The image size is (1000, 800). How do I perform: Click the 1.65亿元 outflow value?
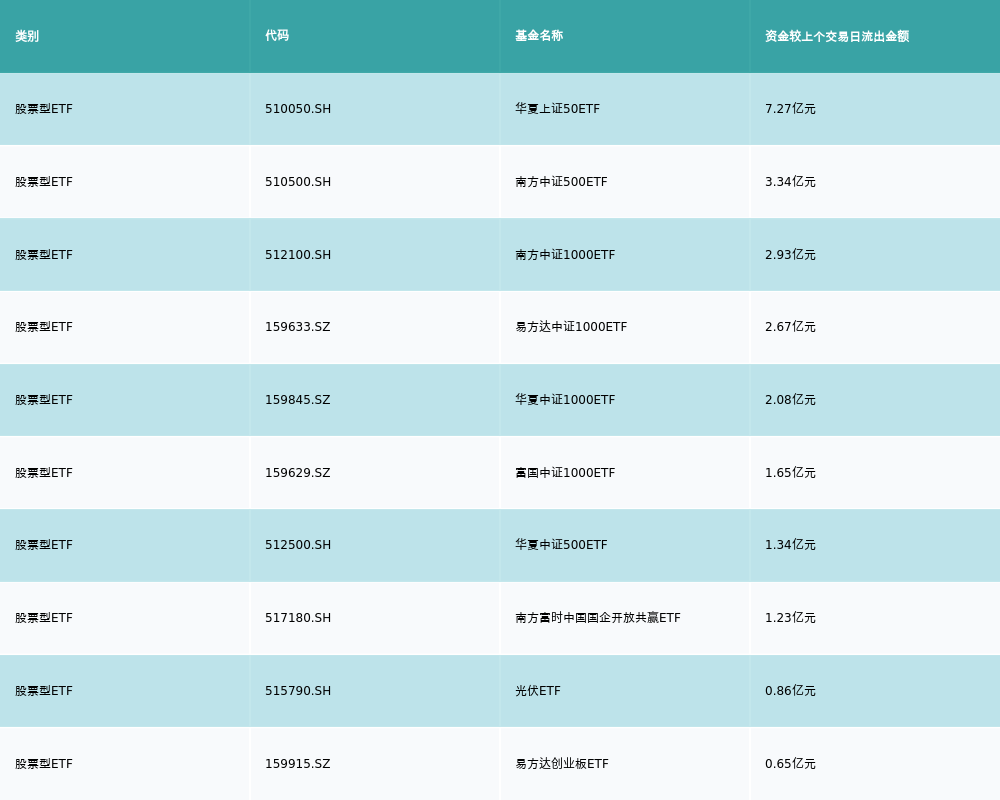pos(790,473)
